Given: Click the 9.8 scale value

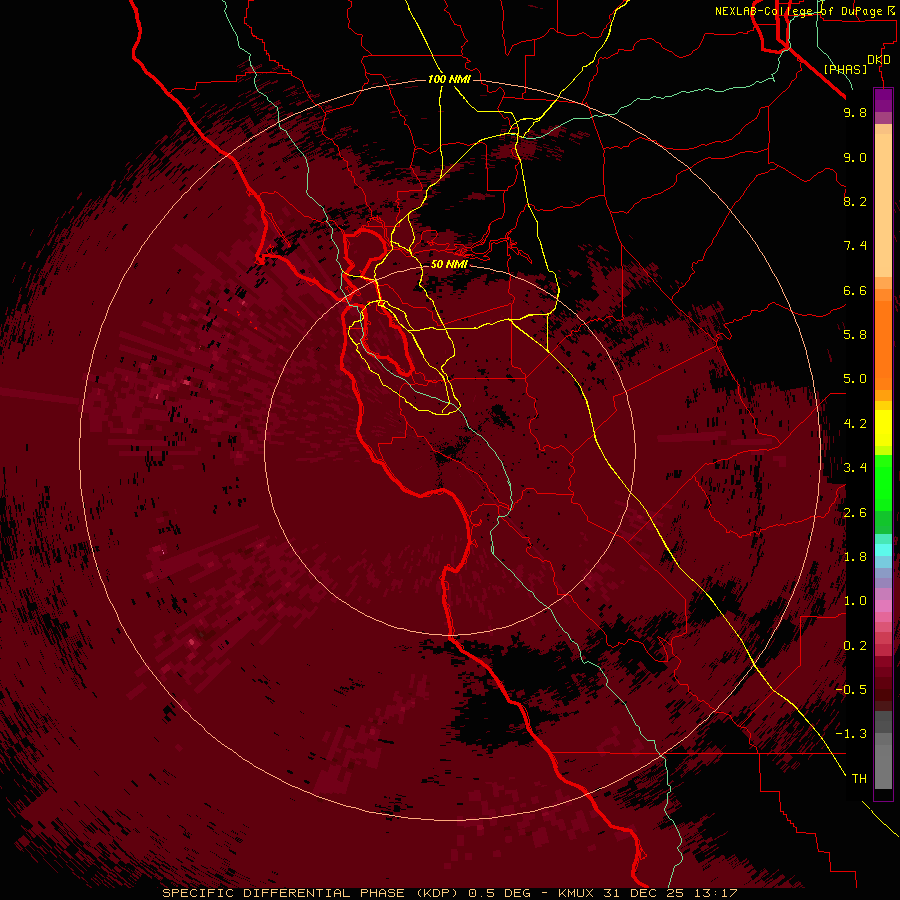Looking at the screenshot, I should (855, 112).
